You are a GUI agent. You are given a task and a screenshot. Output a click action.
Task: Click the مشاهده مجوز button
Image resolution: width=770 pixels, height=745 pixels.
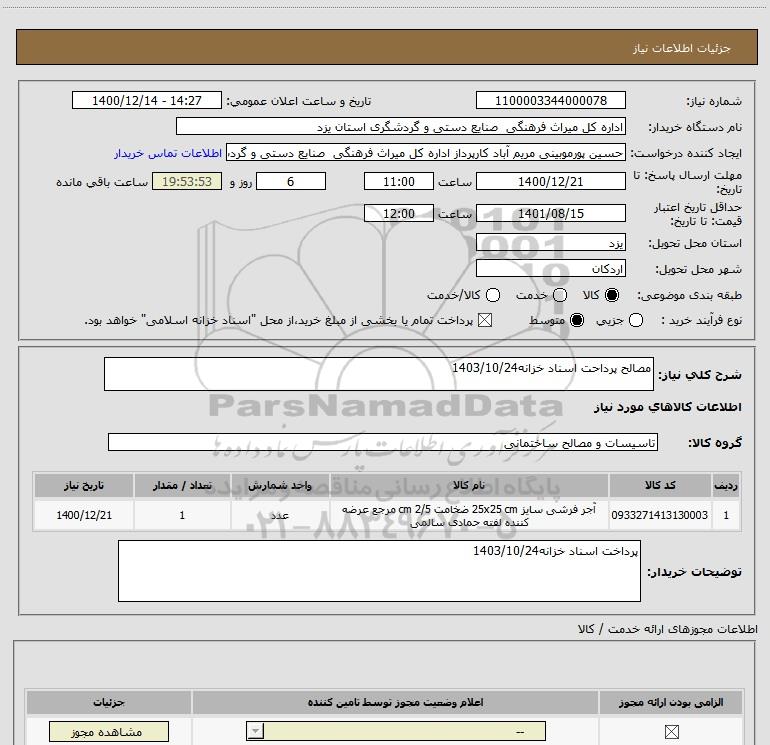(x=109, y=732)
